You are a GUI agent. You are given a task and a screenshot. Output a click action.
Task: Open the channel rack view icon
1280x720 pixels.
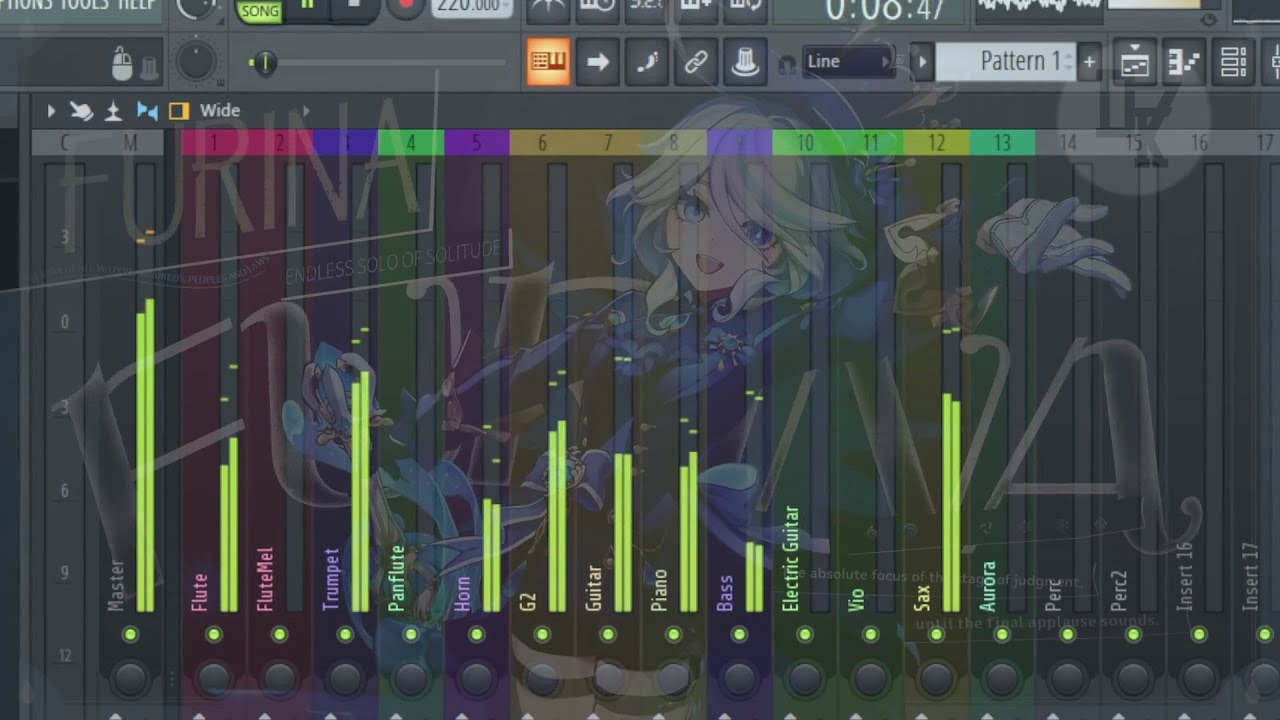pyautogui.click(x=1234, y=62)
